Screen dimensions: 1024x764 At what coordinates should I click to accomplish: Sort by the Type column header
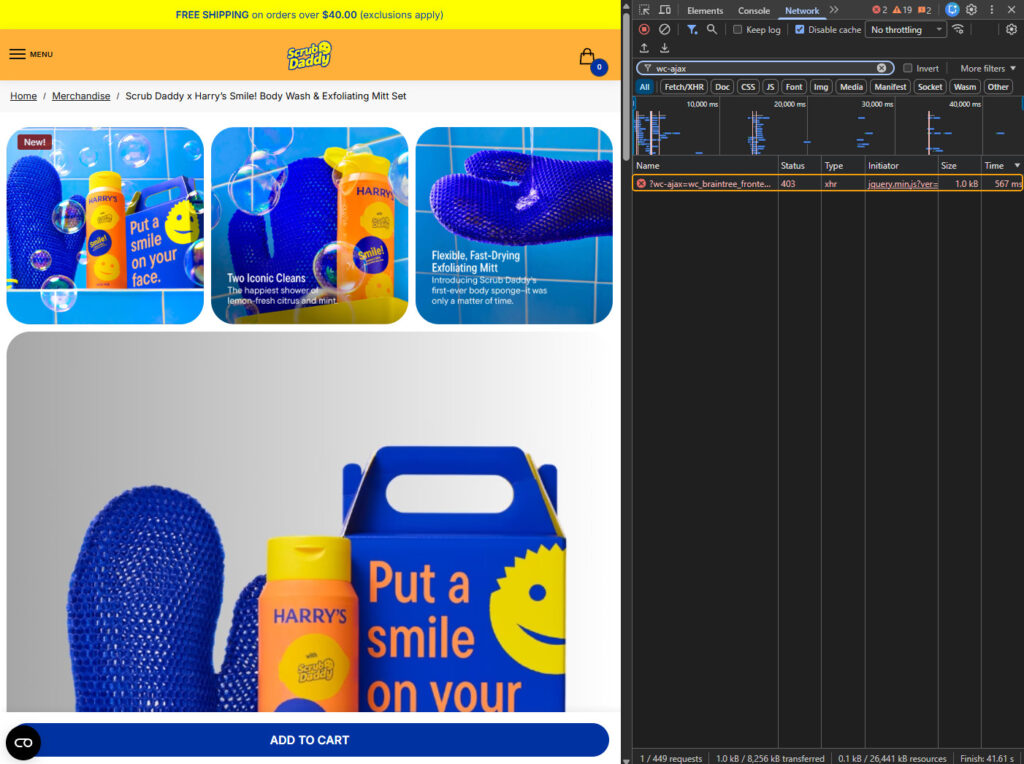842,166
